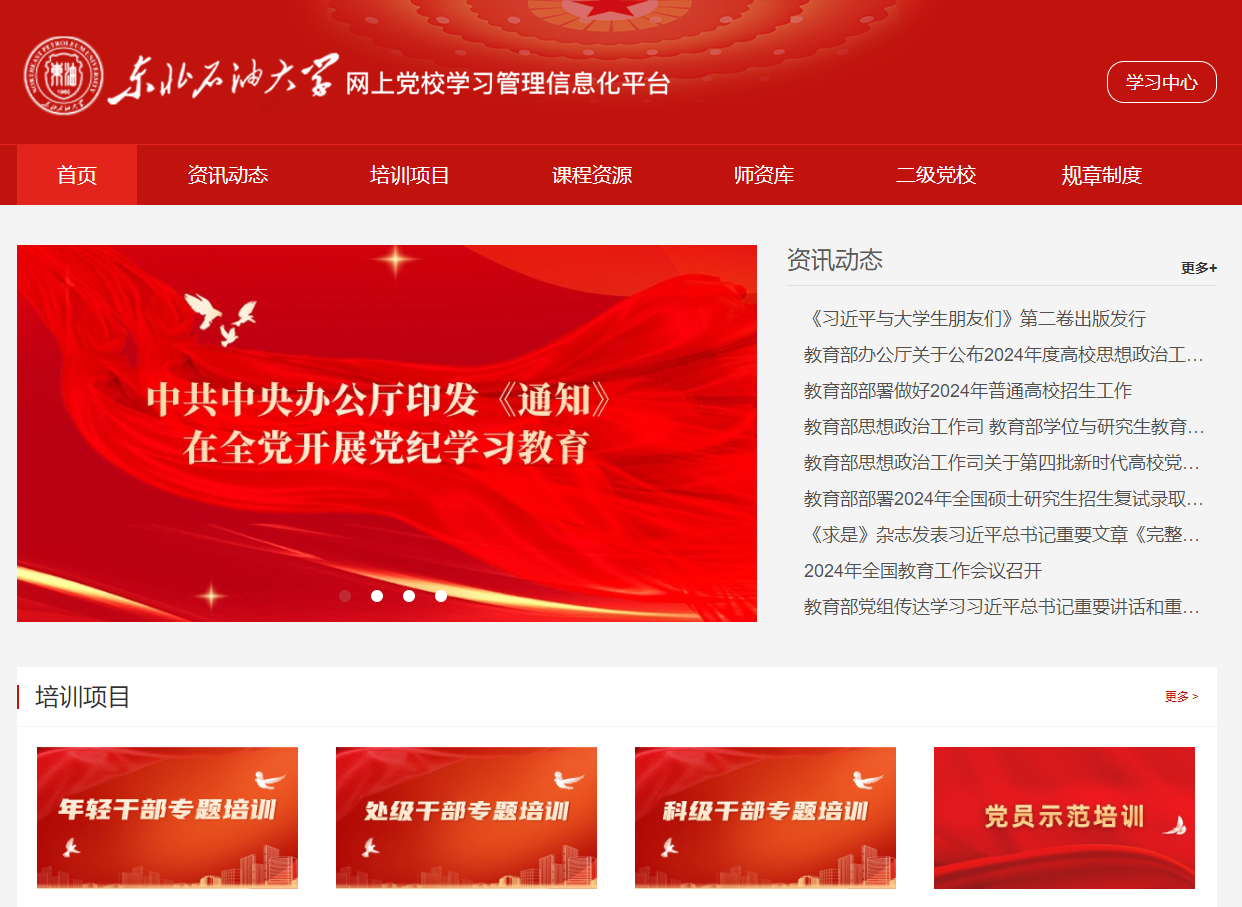Screen dimensions: 1242x907
Task: Open news 教育部部署做好2024年普通高校招生工作
Action: pyautogui.click(x=968, y=391)
